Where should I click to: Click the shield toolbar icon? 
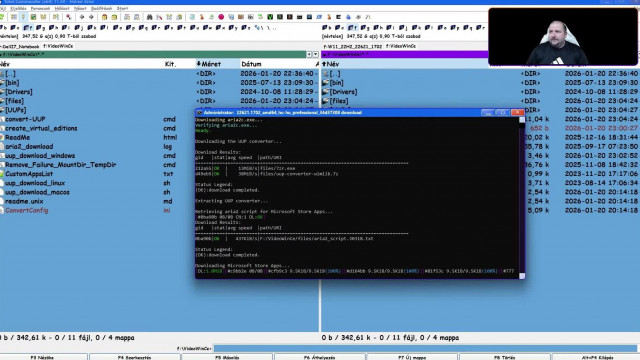[231, 17]
